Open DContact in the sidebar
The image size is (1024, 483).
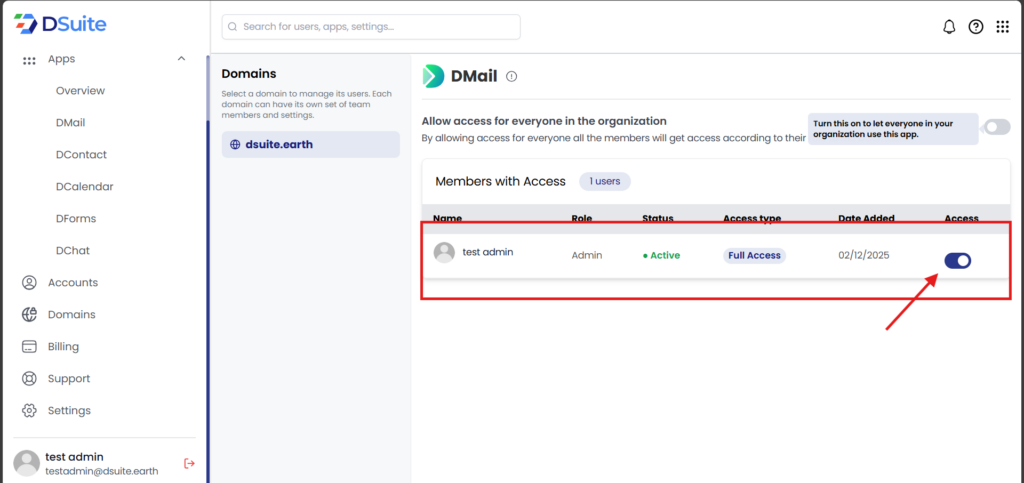pyautogui.click(x=81, y=155)
